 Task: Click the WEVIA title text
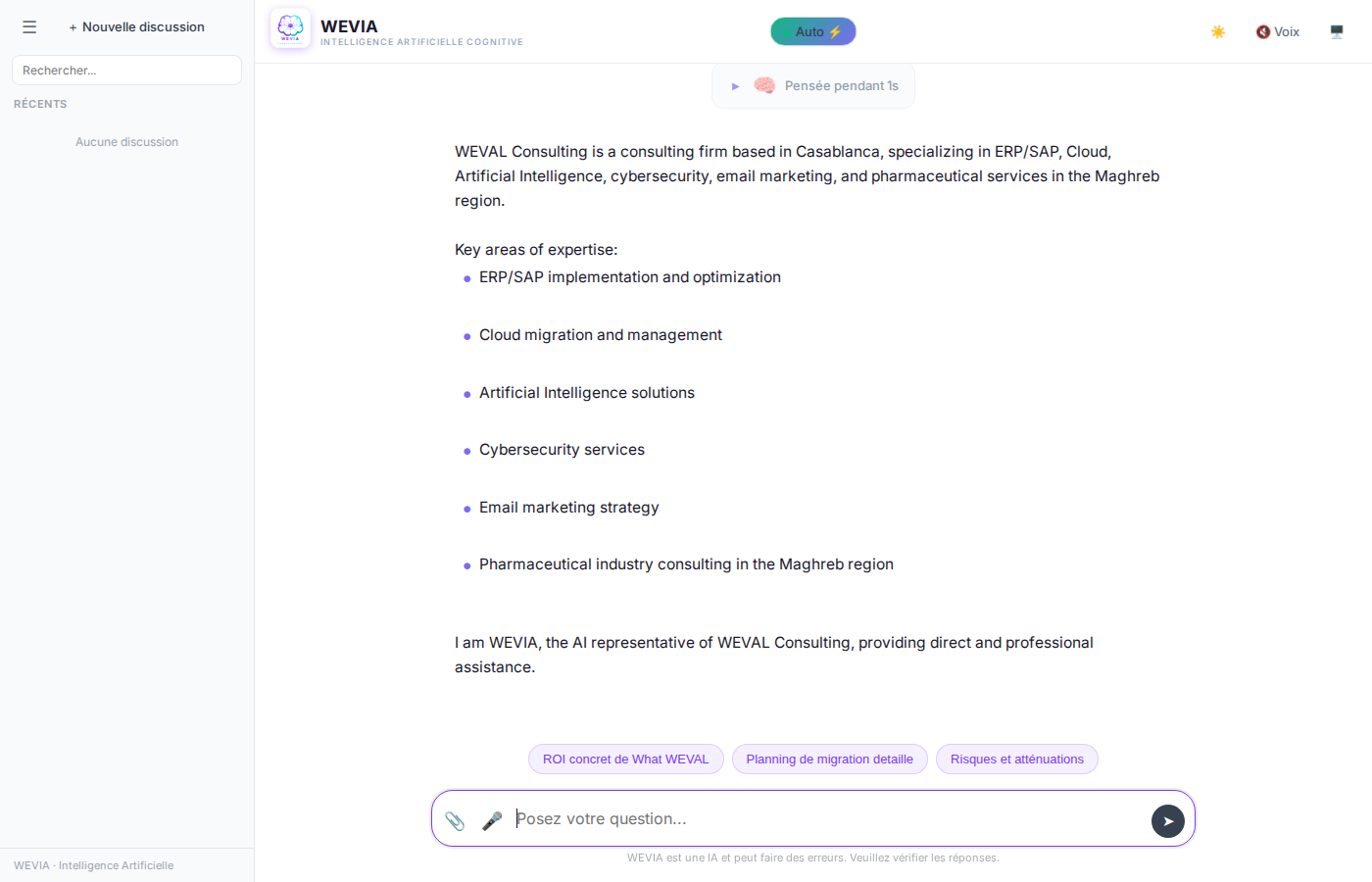[349, 26]
